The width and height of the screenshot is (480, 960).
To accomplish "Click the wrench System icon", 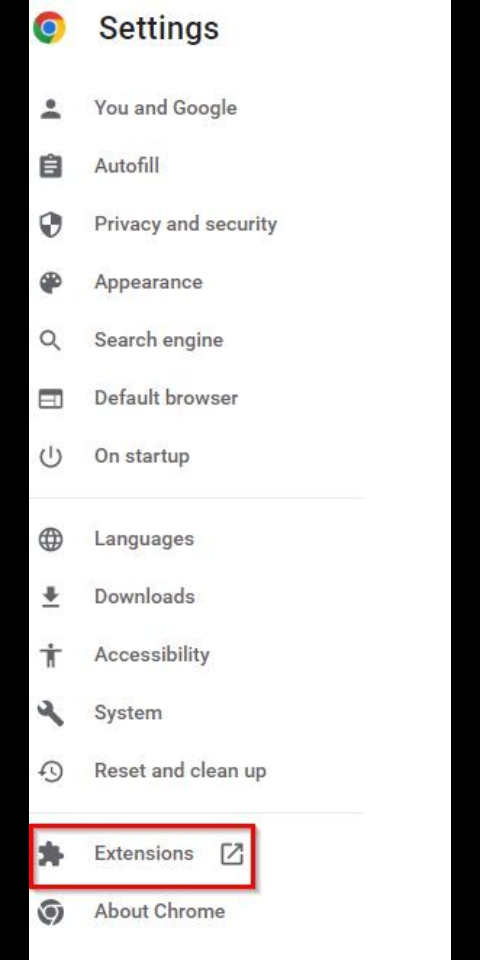I will pos(50,713).
